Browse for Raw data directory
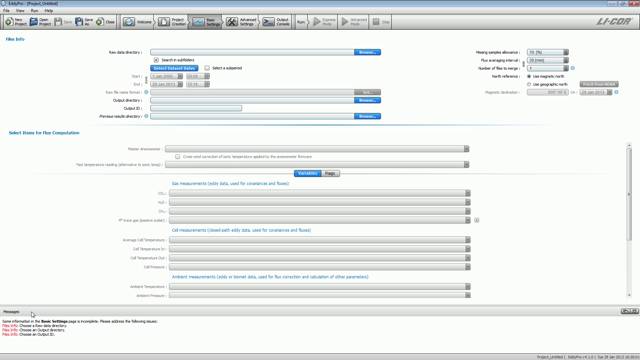This screenshot has height=360, width=640. (x=367, y=52)
